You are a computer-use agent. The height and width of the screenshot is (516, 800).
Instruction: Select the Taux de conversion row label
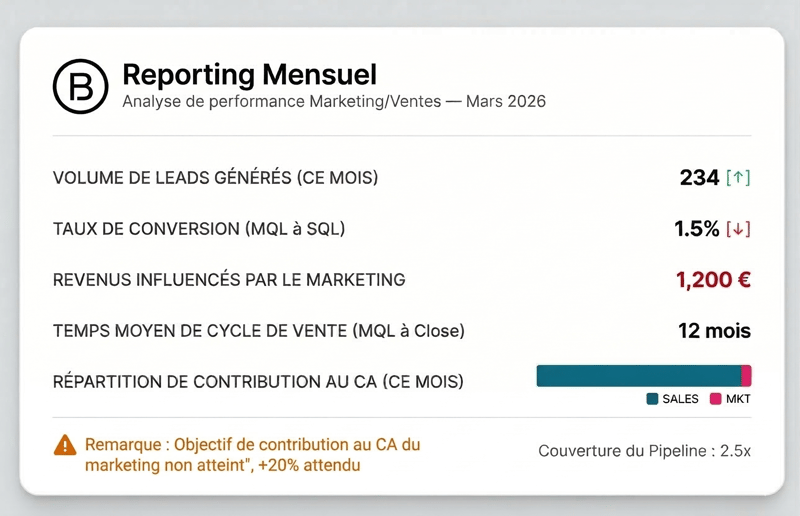click(199, 229)
